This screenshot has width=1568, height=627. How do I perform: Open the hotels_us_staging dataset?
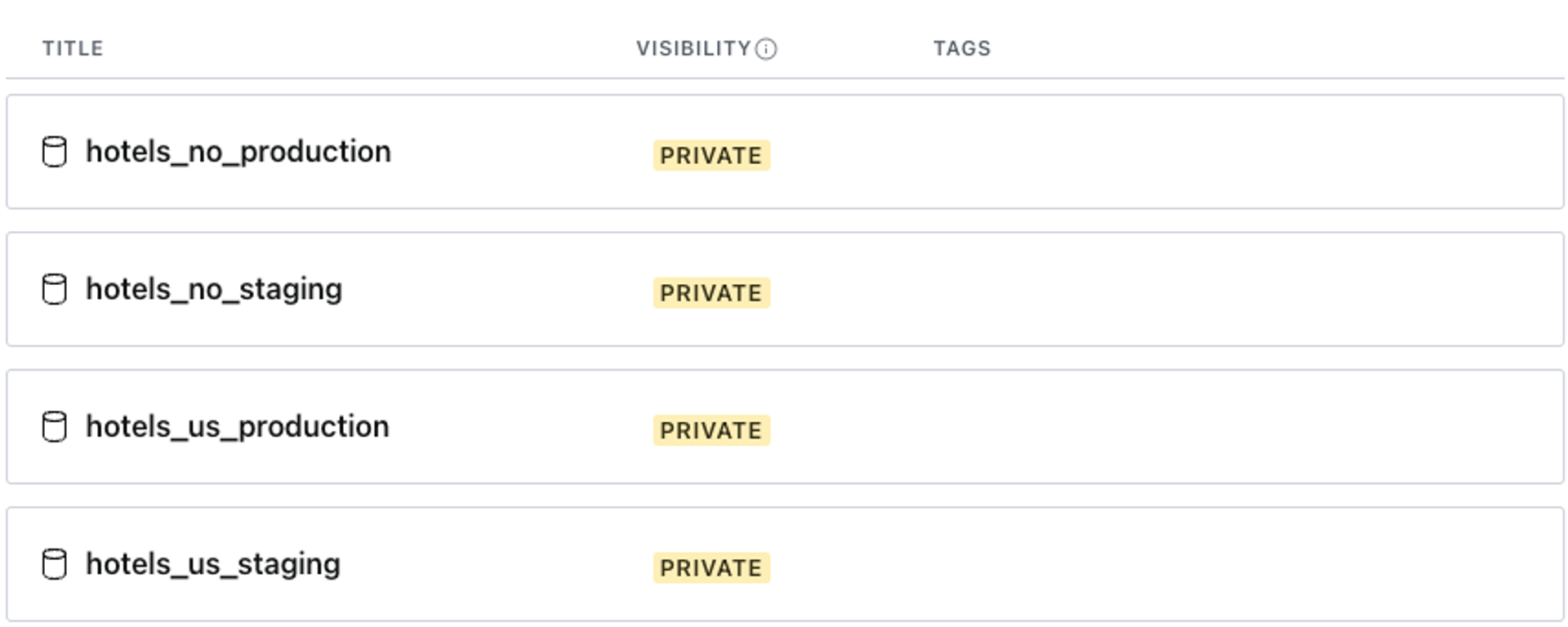tap(213, 564)
